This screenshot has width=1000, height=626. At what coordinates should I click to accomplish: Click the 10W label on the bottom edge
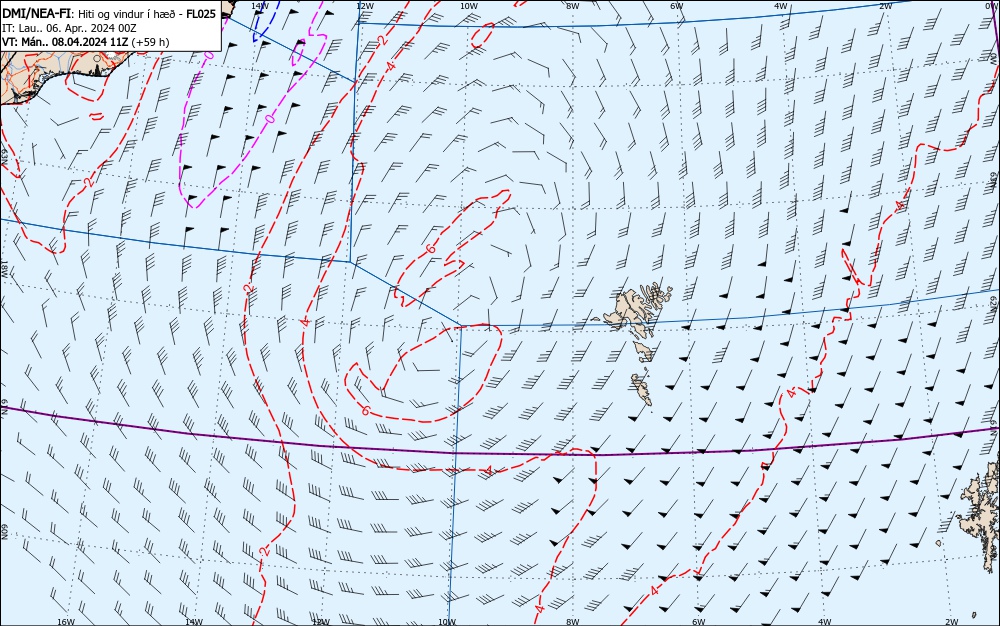pos(447,622)
